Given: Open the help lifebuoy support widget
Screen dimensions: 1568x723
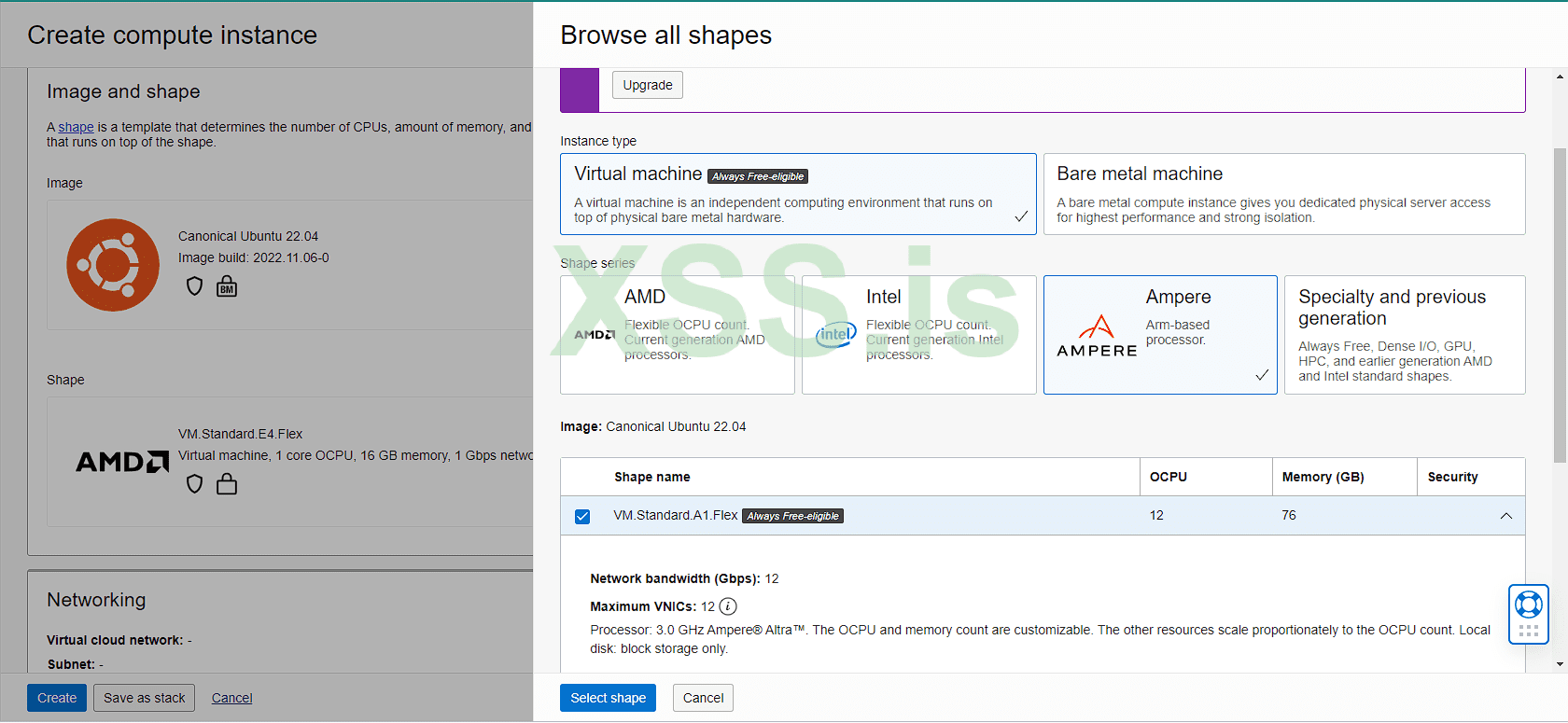Looking at the screenshot, I should (x=1529, y=605).
